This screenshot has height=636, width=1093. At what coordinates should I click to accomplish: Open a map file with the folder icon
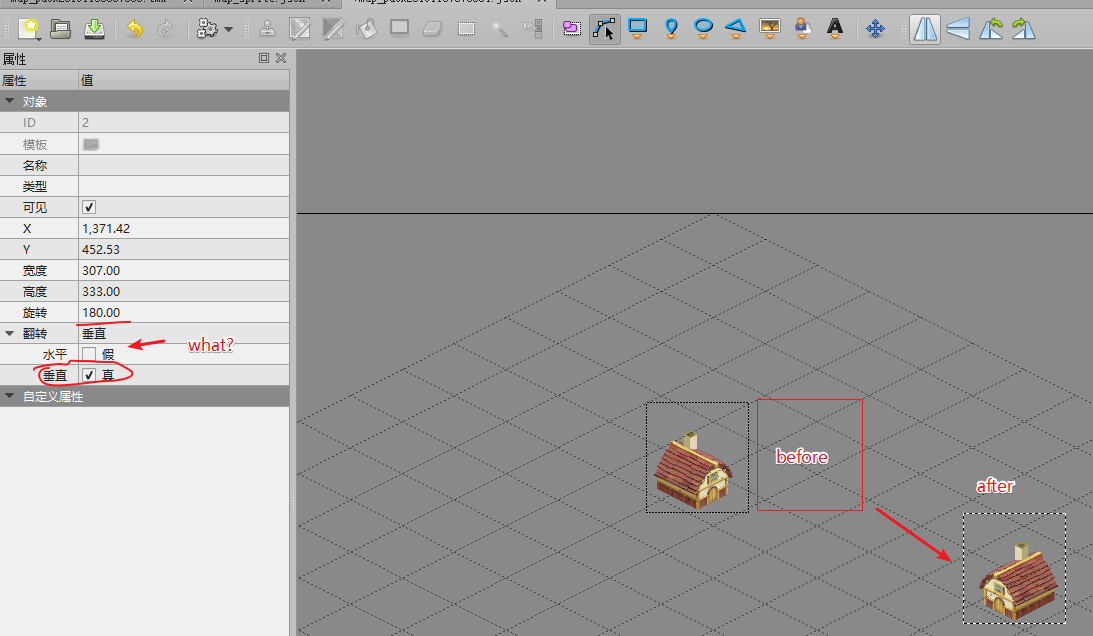[61, 29]
